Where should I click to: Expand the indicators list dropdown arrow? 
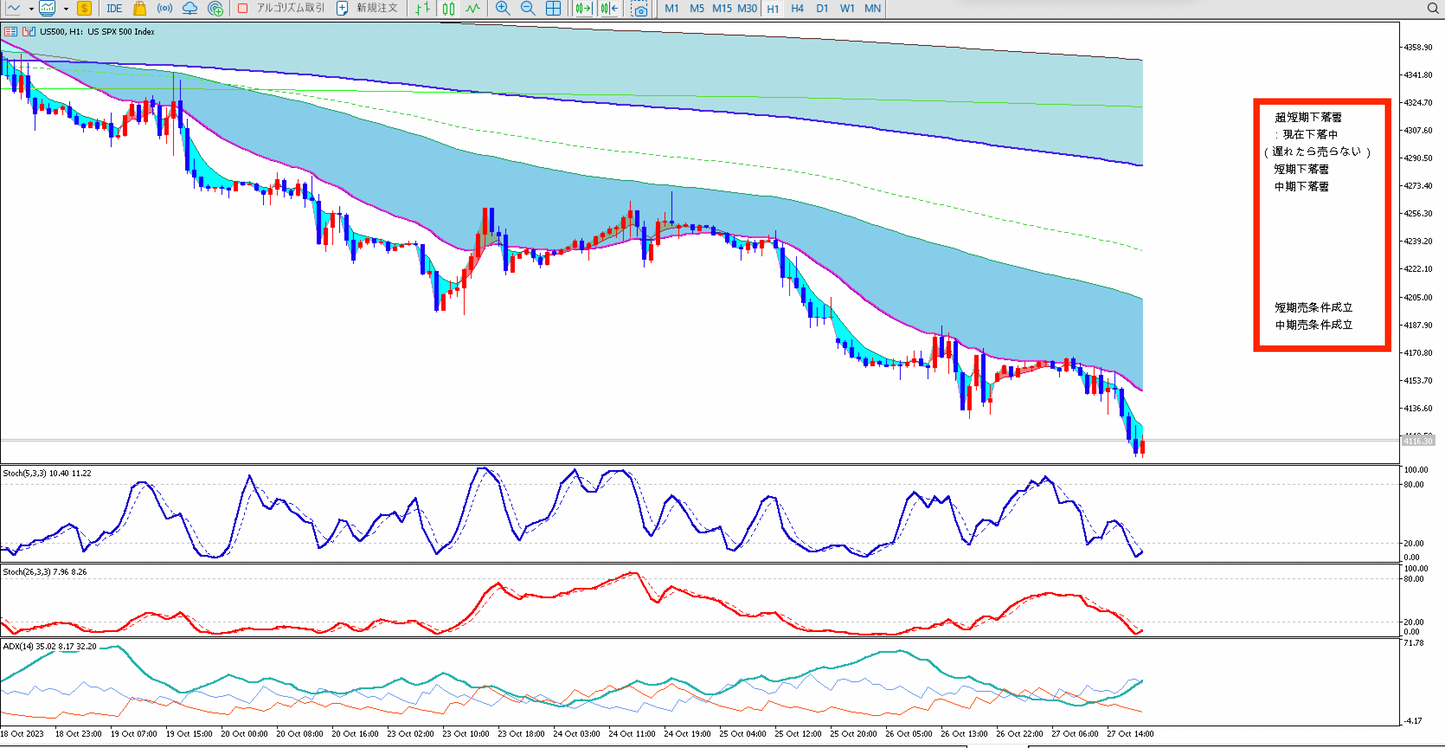(66, 8)
